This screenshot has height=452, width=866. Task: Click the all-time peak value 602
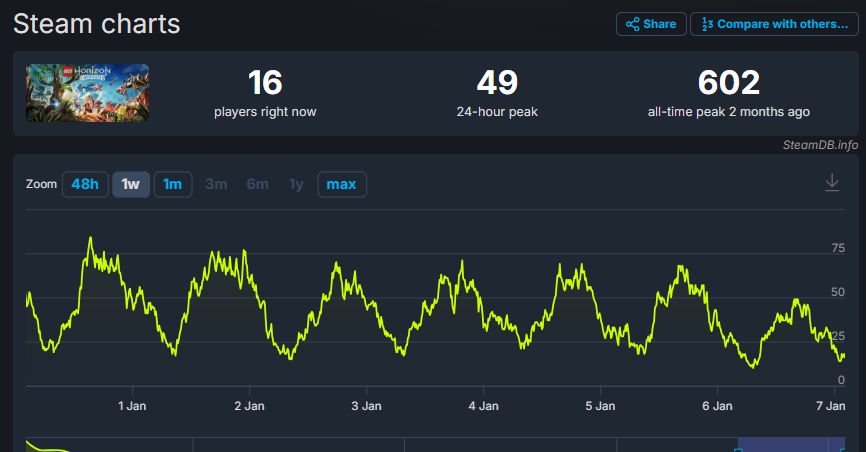tap(728, 83)
